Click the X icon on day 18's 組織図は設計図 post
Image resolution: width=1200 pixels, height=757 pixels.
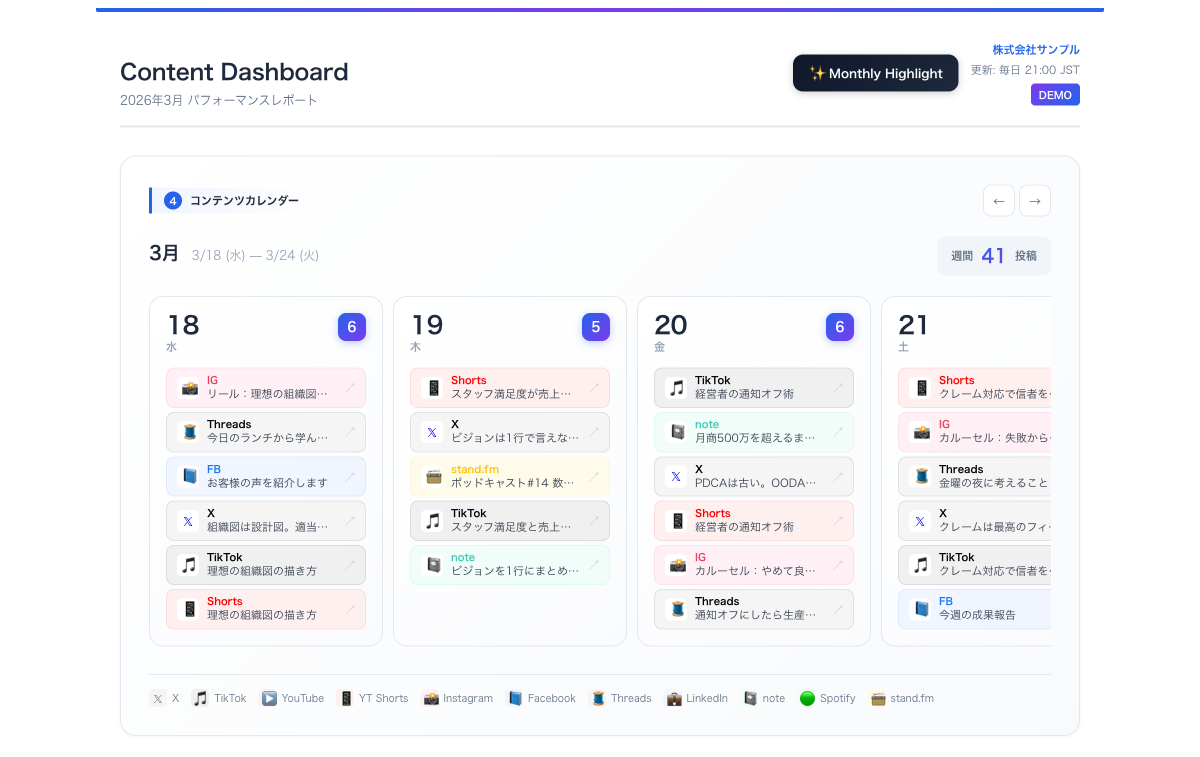(188, 521)
